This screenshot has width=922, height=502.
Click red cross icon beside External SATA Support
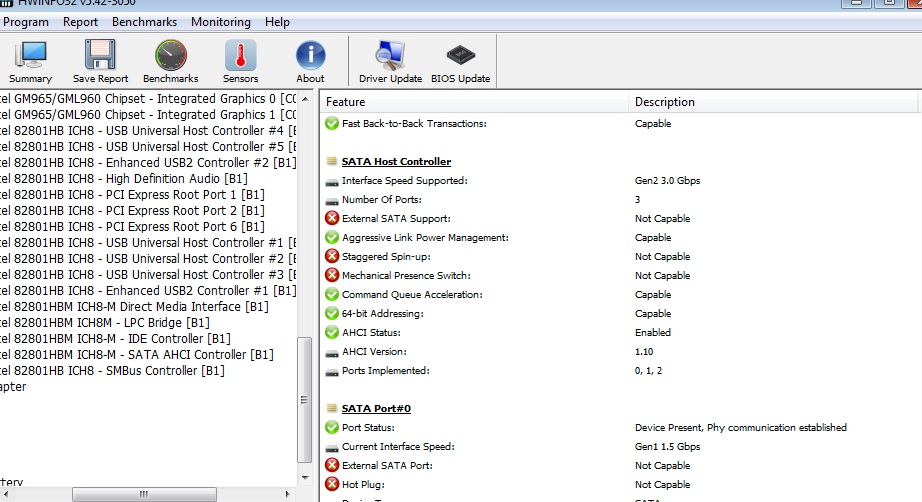point(332,219)
